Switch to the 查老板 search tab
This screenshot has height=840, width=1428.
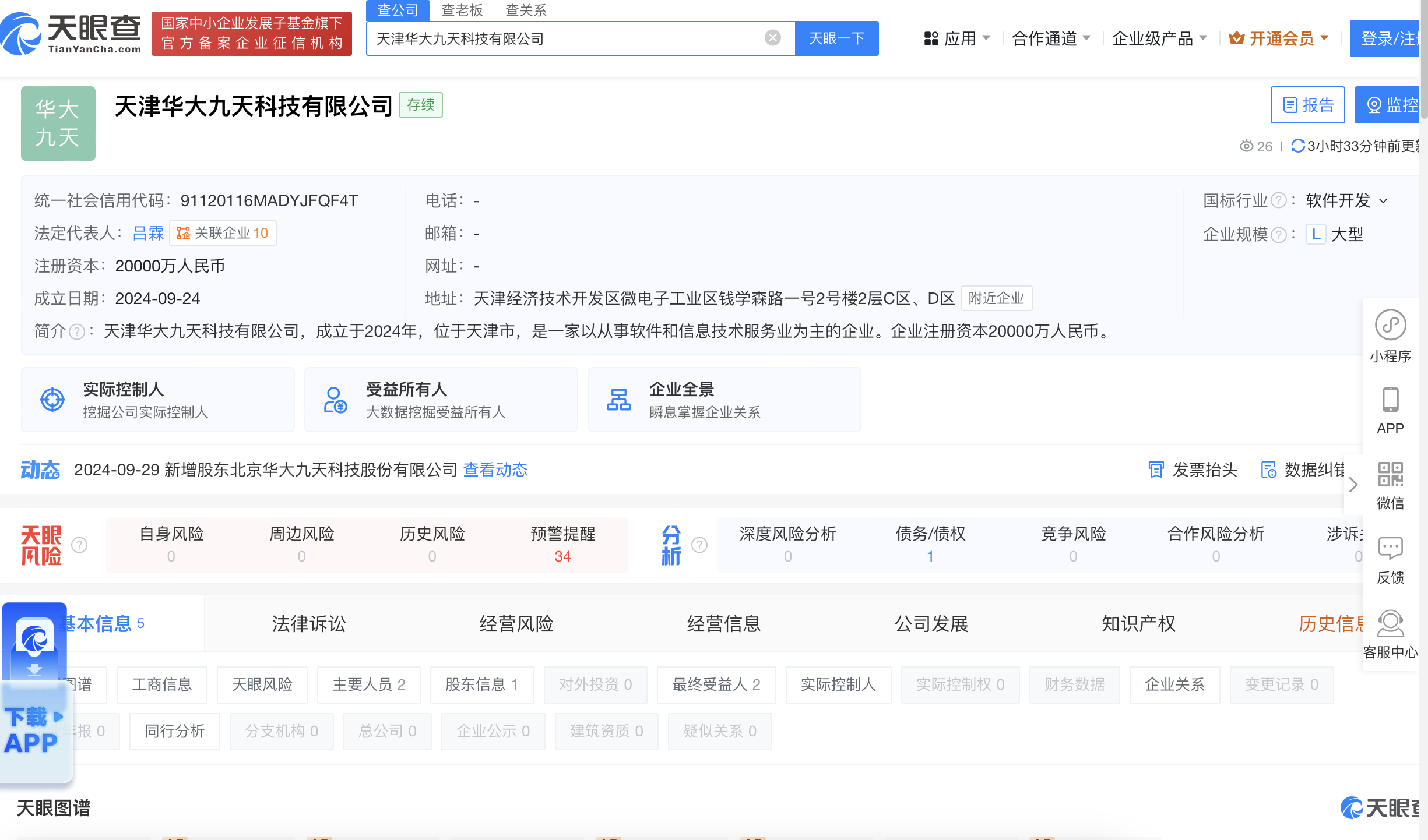(x=462, y=10)
